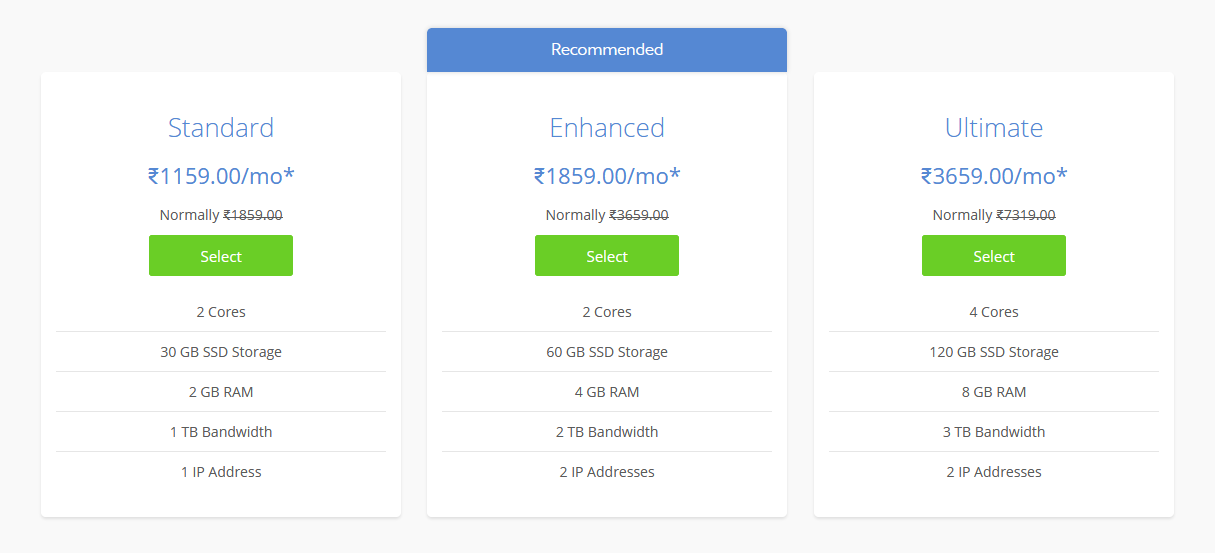Click the Ultimate plan heading

(994, 128)
